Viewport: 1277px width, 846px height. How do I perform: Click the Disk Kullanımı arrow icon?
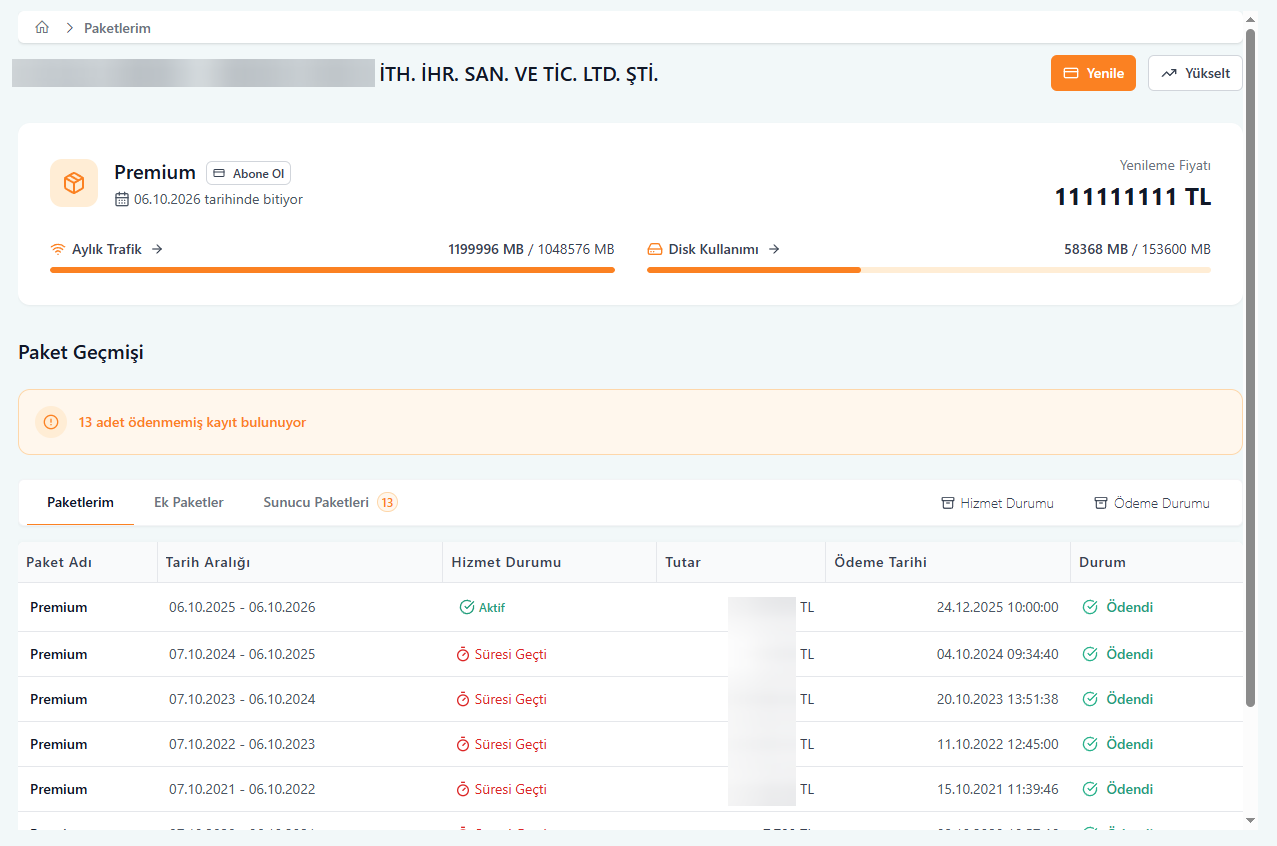[x=774, y=249]
